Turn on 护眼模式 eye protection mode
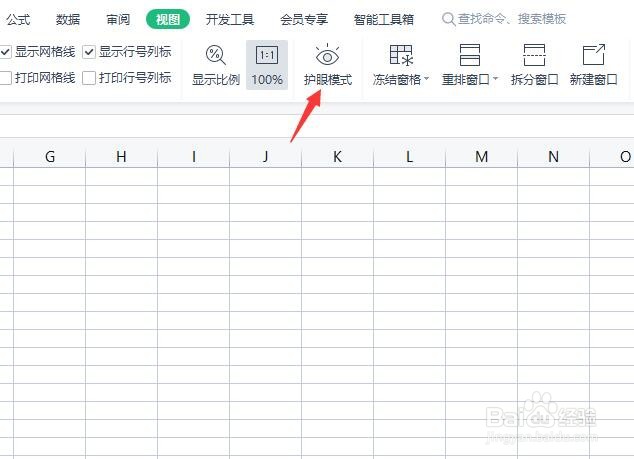This screenshot has height=459, width=634. 328,65
